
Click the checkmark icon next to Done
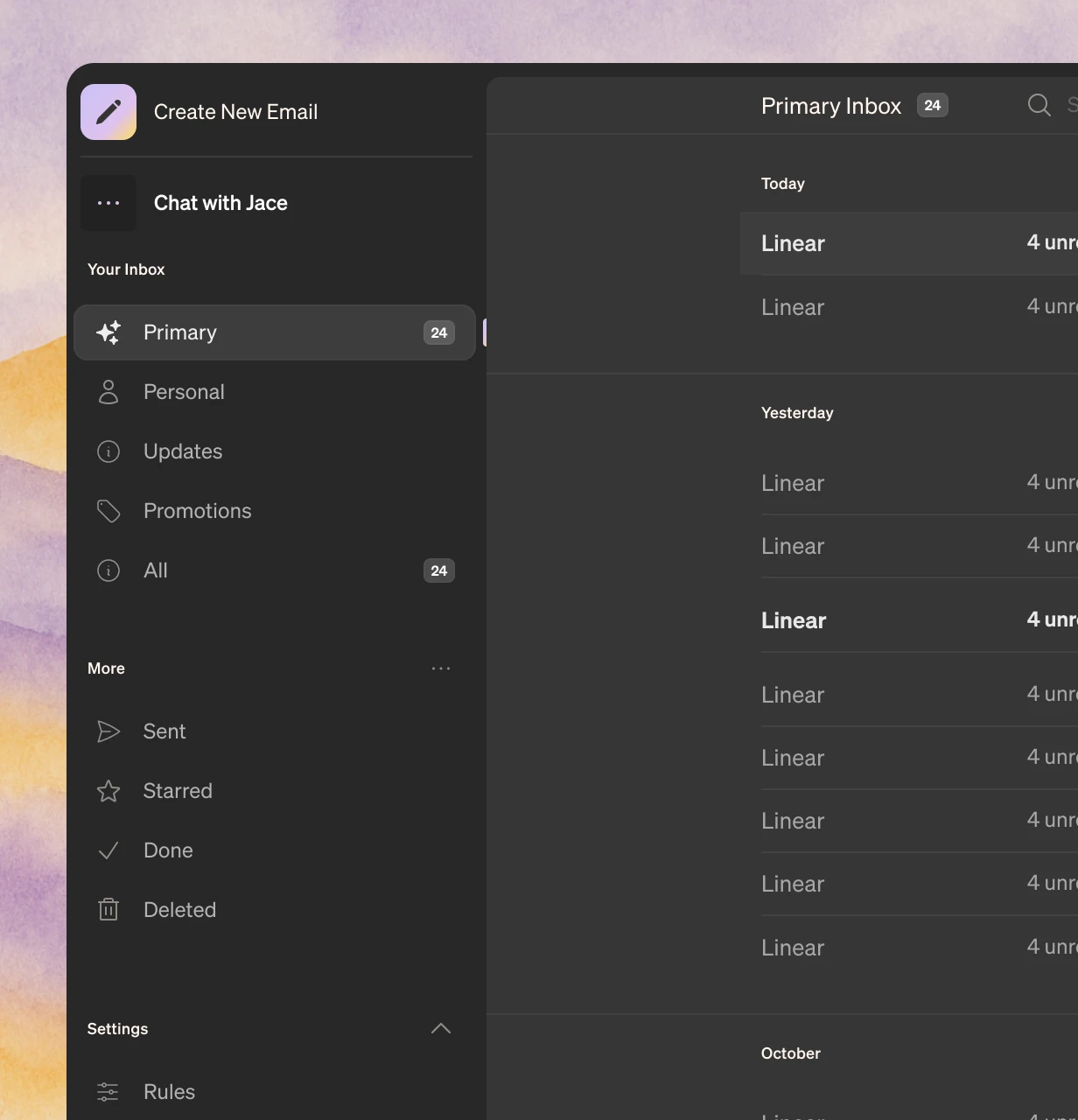[x=108, y=850]
